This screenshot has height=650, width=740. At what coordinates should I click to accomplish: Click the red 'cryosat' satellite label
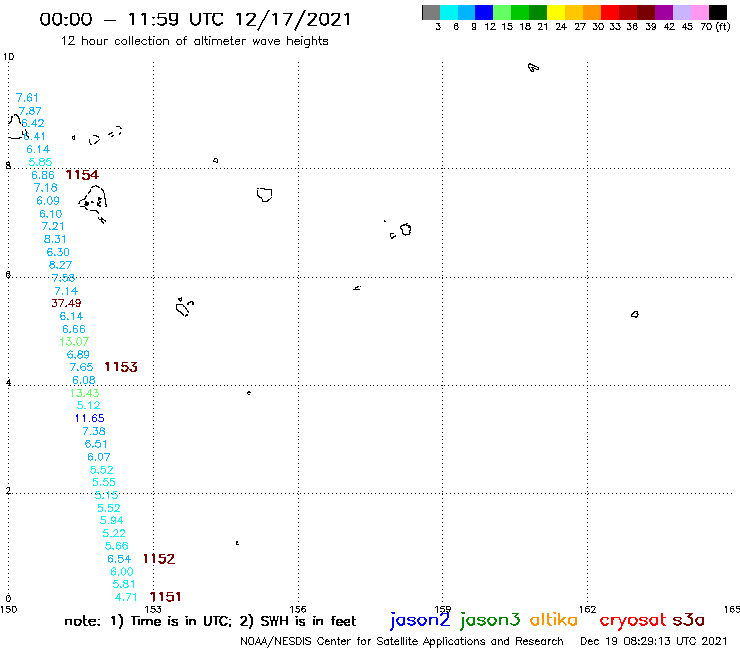pos(633,620)
